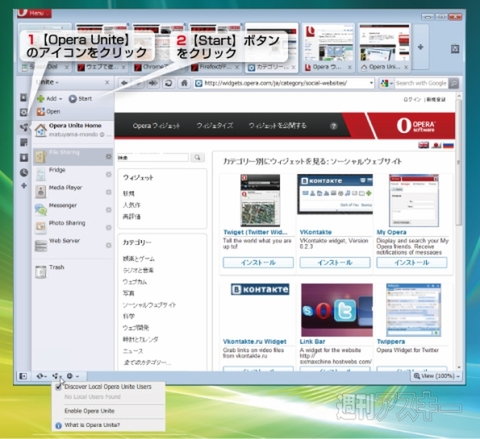Open Media Player gear settings icon

pos(108,192)
